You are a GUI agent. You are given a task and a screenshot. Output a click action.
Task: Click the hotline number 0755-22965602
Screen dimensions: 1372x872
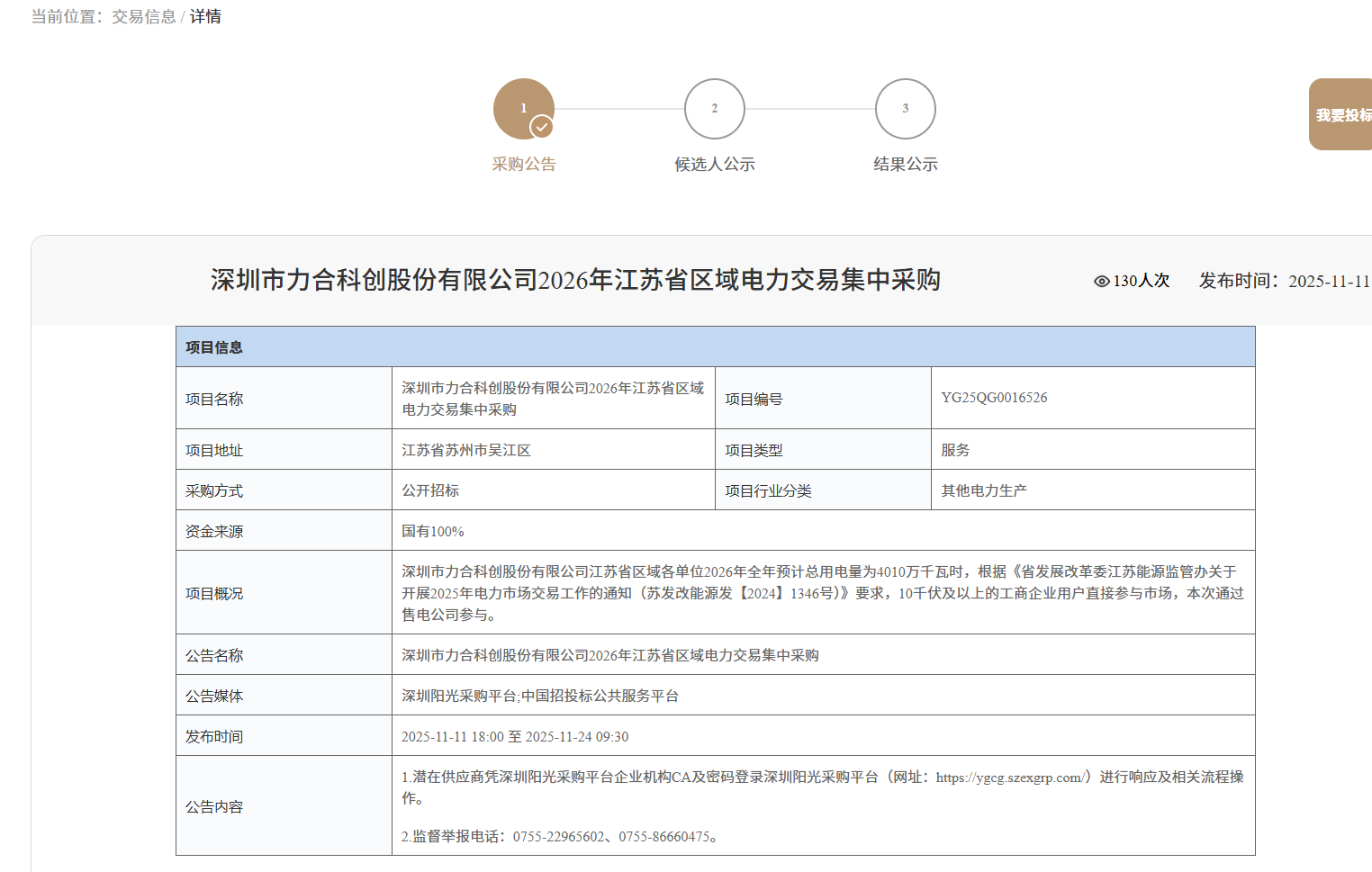tap(558, 837)
